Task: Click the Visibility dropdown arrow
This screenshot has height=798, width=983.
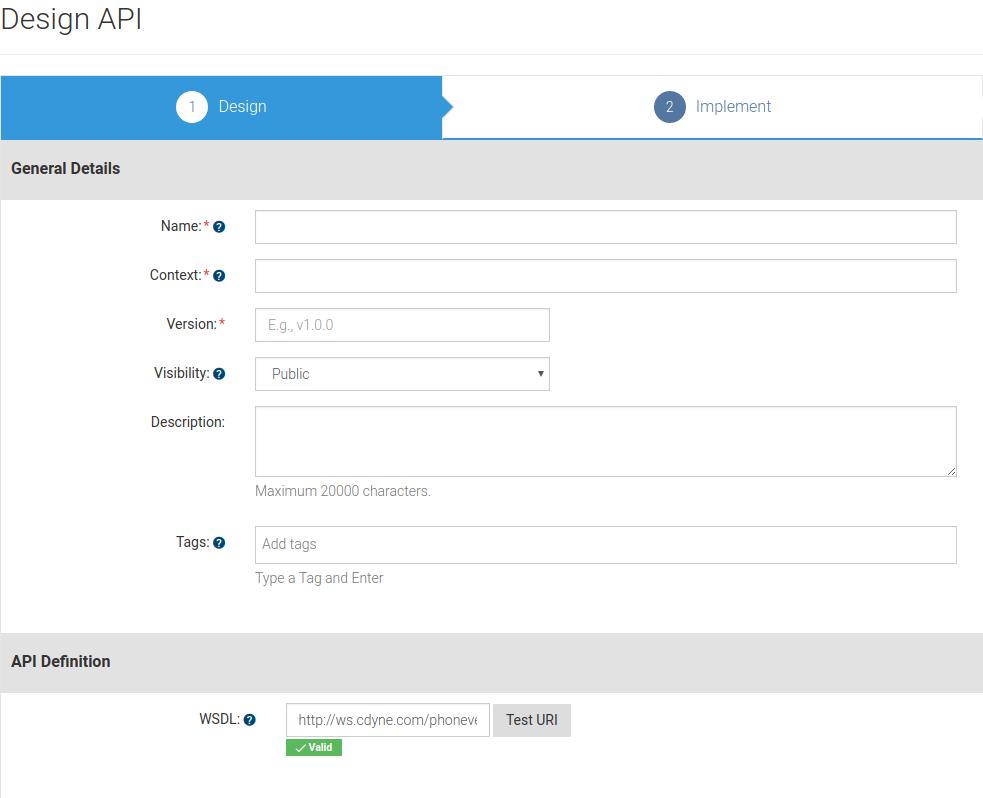Action: pos(538,373)
